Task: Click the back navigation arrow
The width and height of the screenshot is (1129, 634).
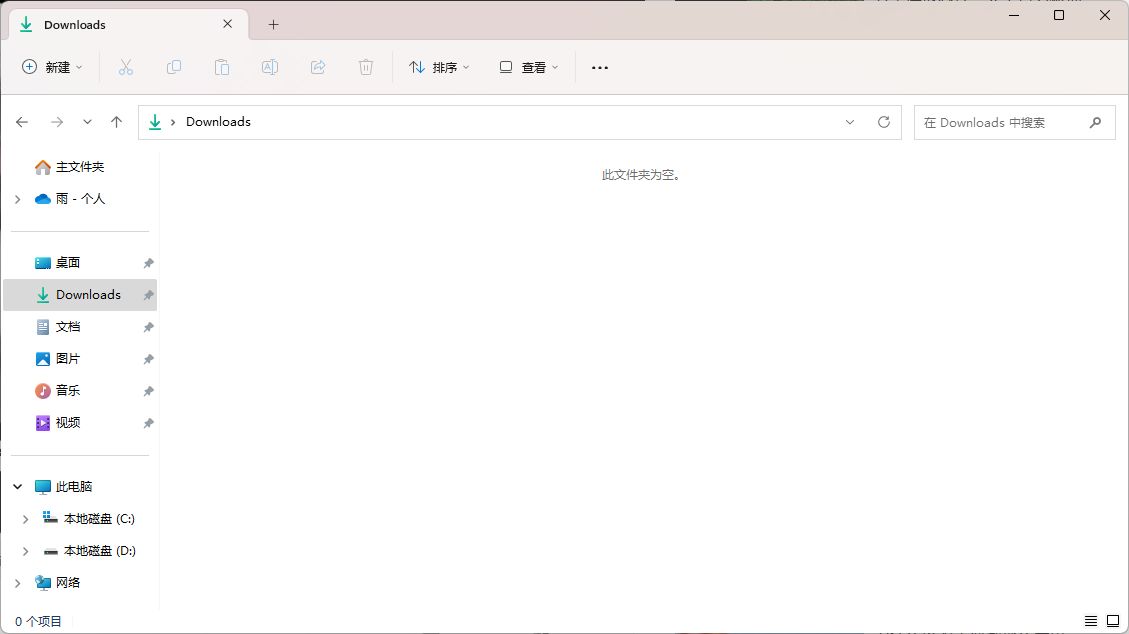Action: pos(22,121)
